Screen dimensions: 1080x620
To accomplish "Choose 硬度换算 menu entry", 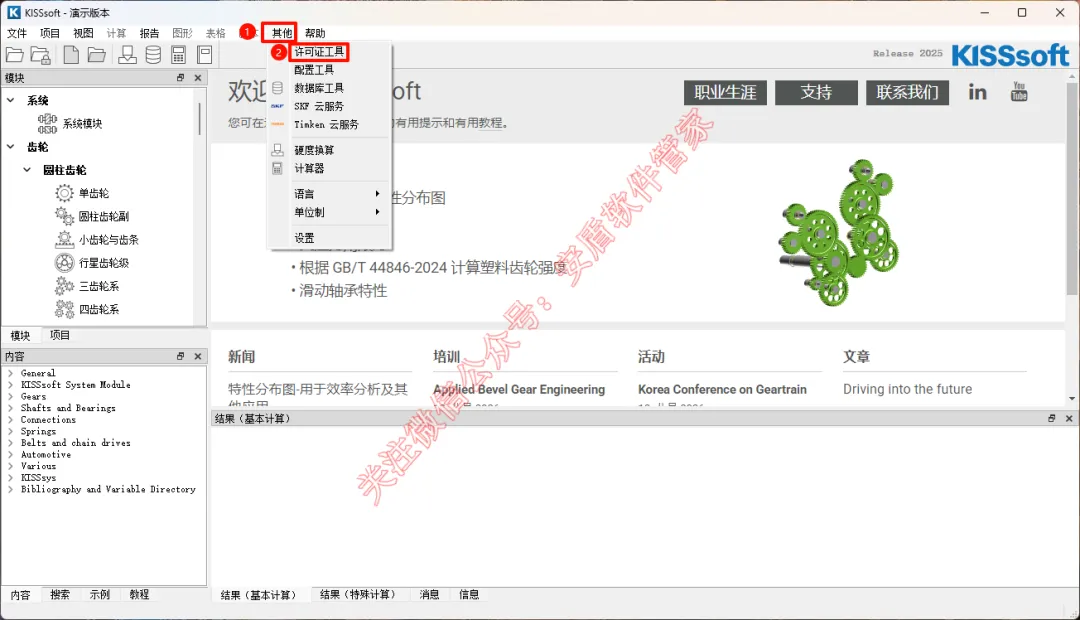I will point(329,150).
